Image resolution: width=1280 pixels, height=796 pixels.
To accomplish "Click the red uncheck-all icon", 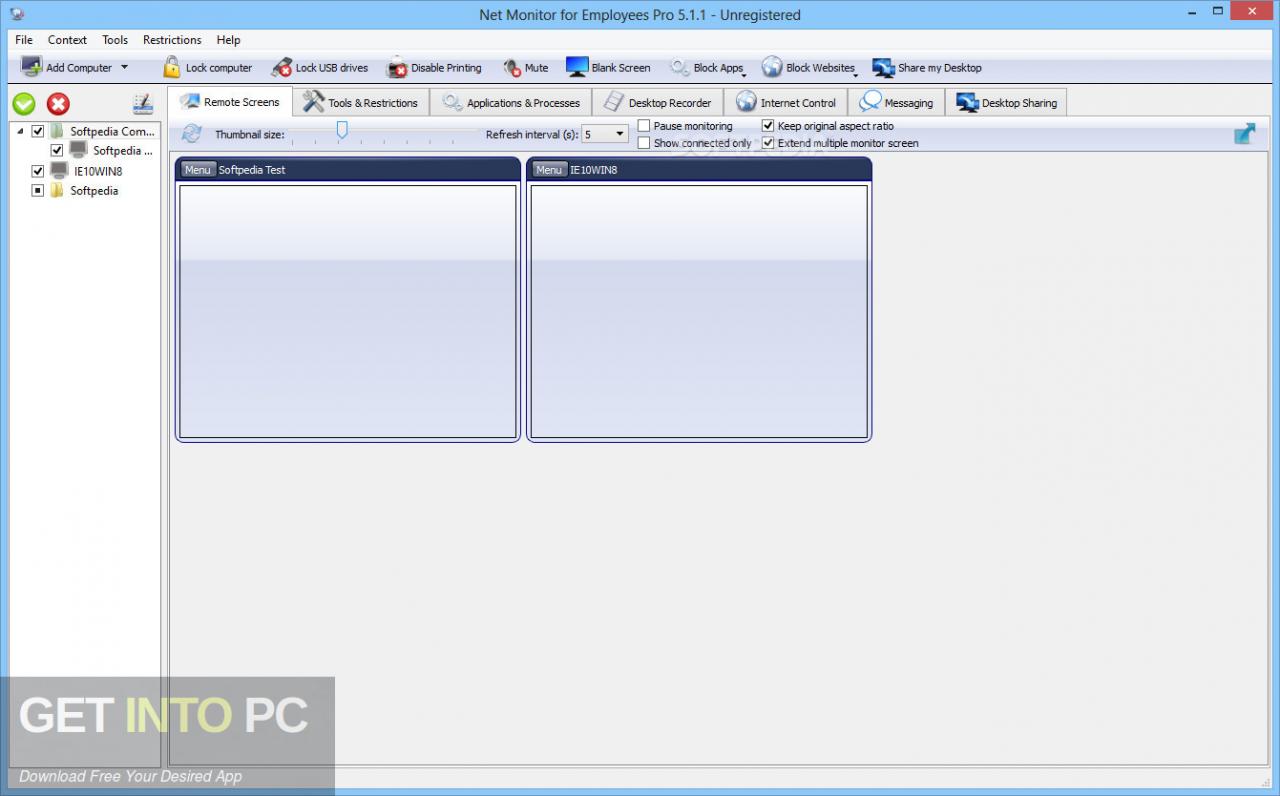I will click(x=59, y=103).
